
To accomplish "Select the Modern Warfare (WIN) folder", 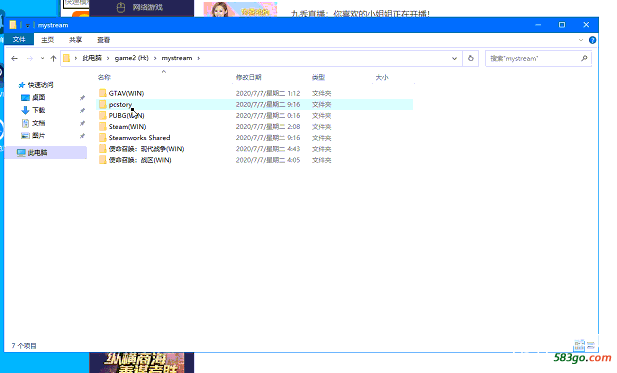I will pyautogui.click(x=146, y=149).
